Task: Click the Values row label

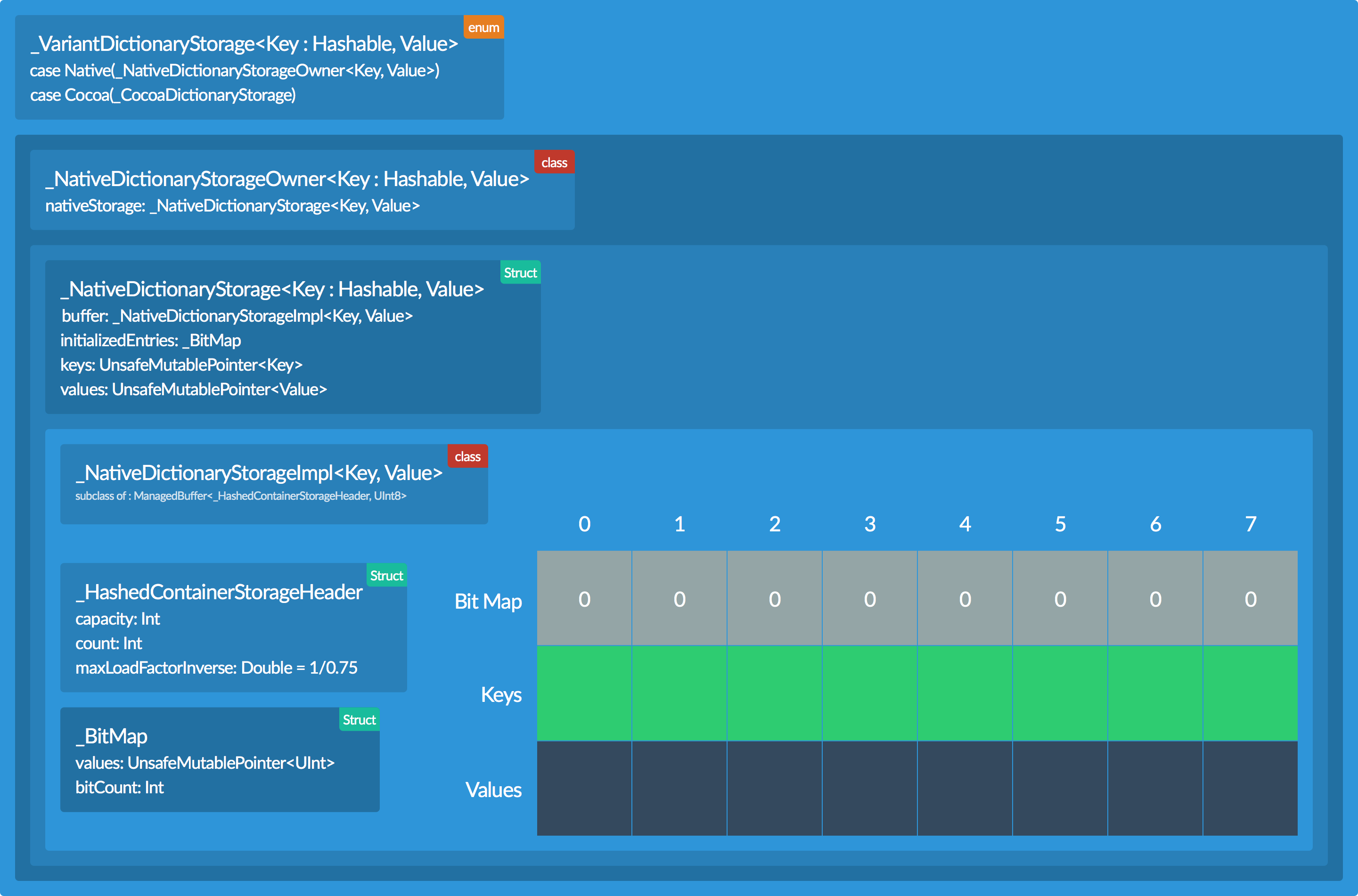Action: point(493,790)
